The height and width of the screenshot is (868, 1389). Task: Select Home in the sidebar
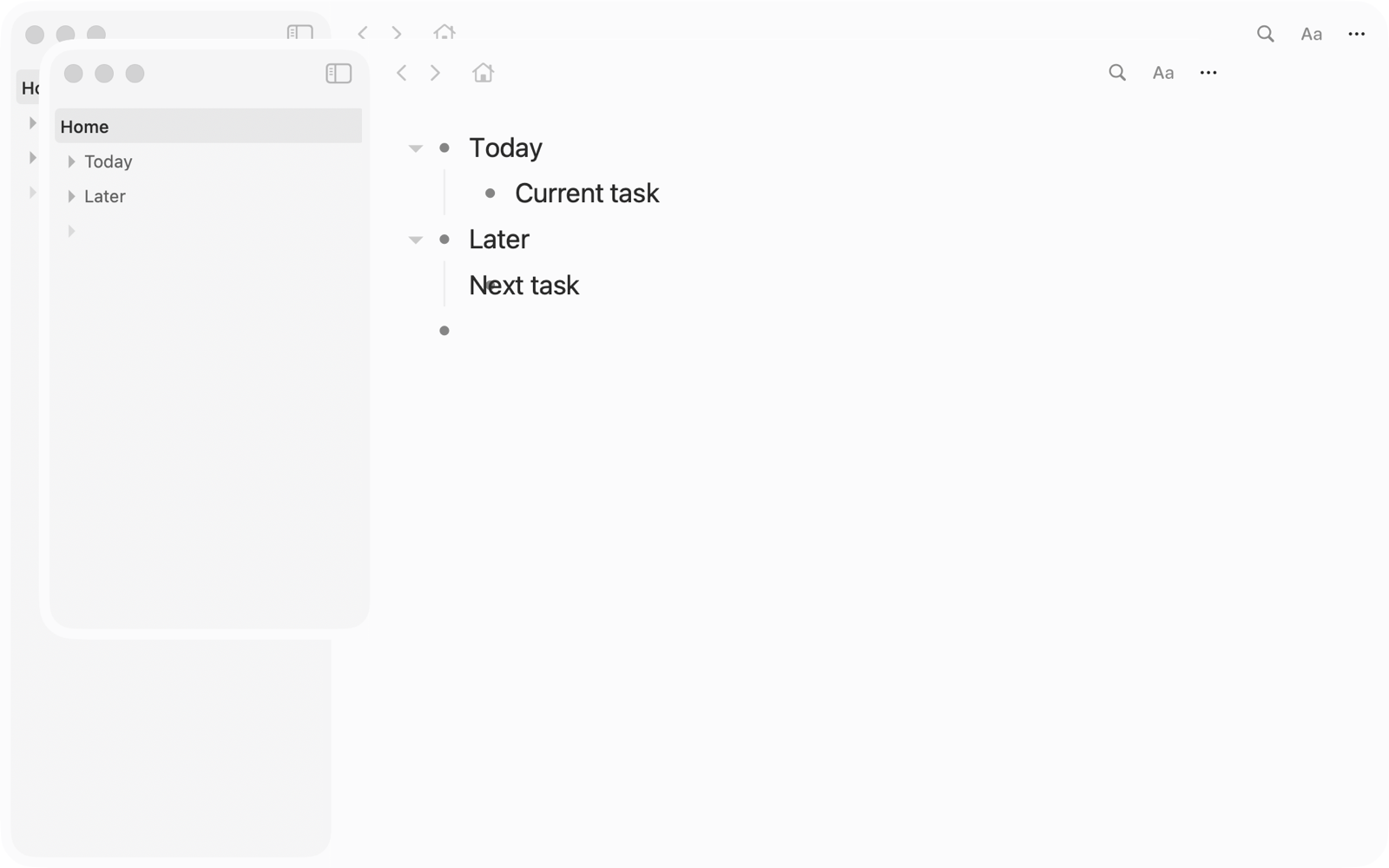(x=208, y=126)
